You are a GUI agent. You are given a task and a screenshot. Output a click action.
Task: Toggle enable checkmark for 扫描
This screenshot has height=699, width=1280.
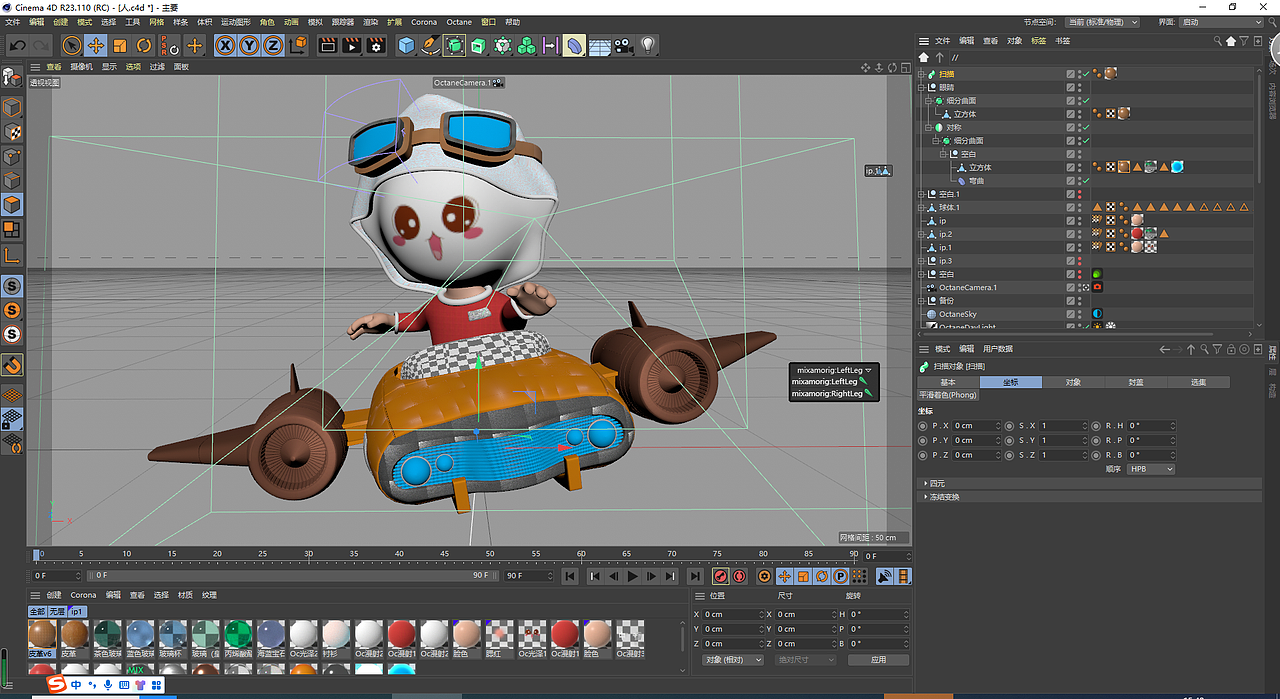click(x=1085, y=74)
